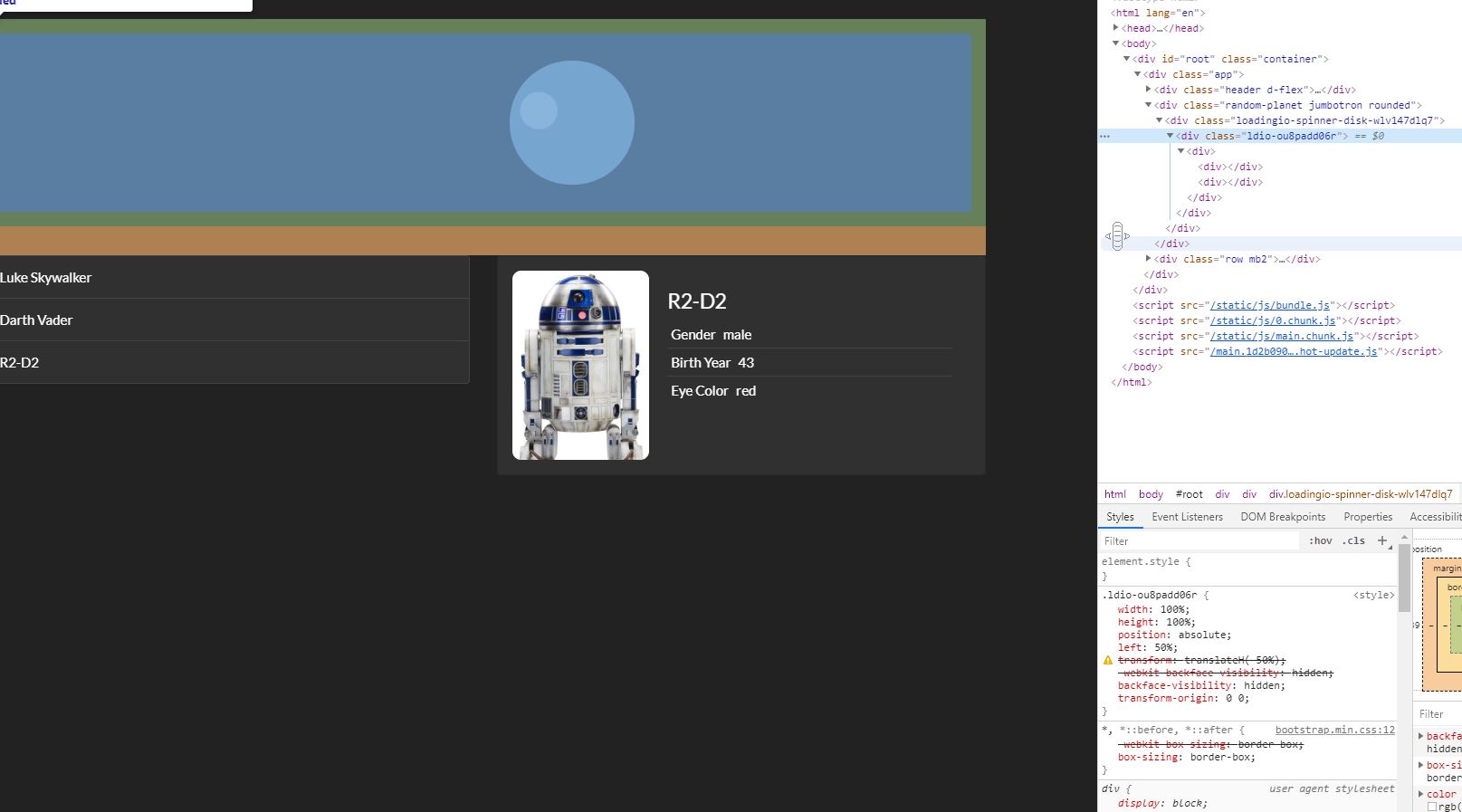The image size is (1462, 812).
Task: Click the position: absolute declaration
Action: point(1175,635)
